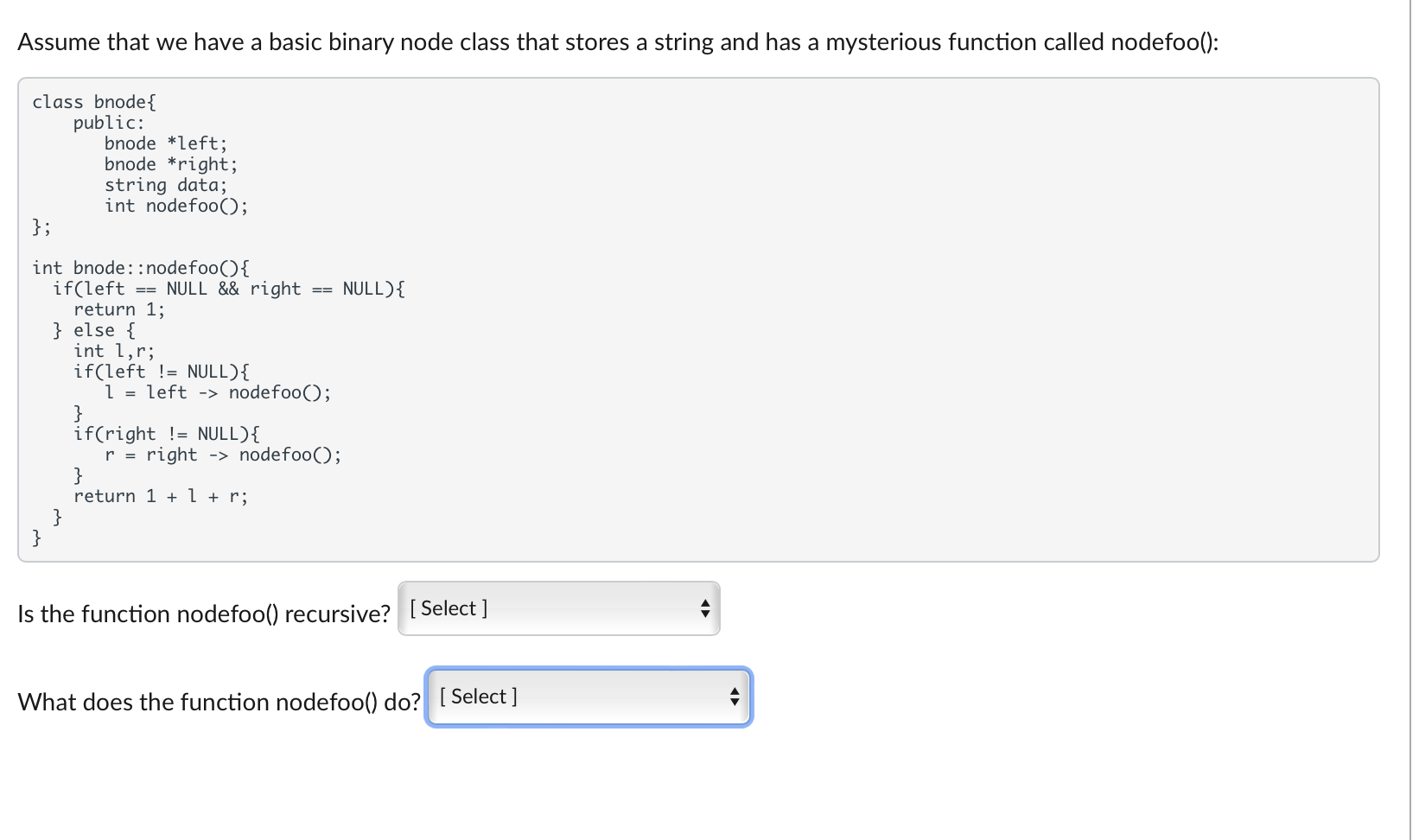1419x840 pixels.
Task: Click the 'int nodefoo();' declaration line
Action: pyautogui.click(x=176, y=206)
